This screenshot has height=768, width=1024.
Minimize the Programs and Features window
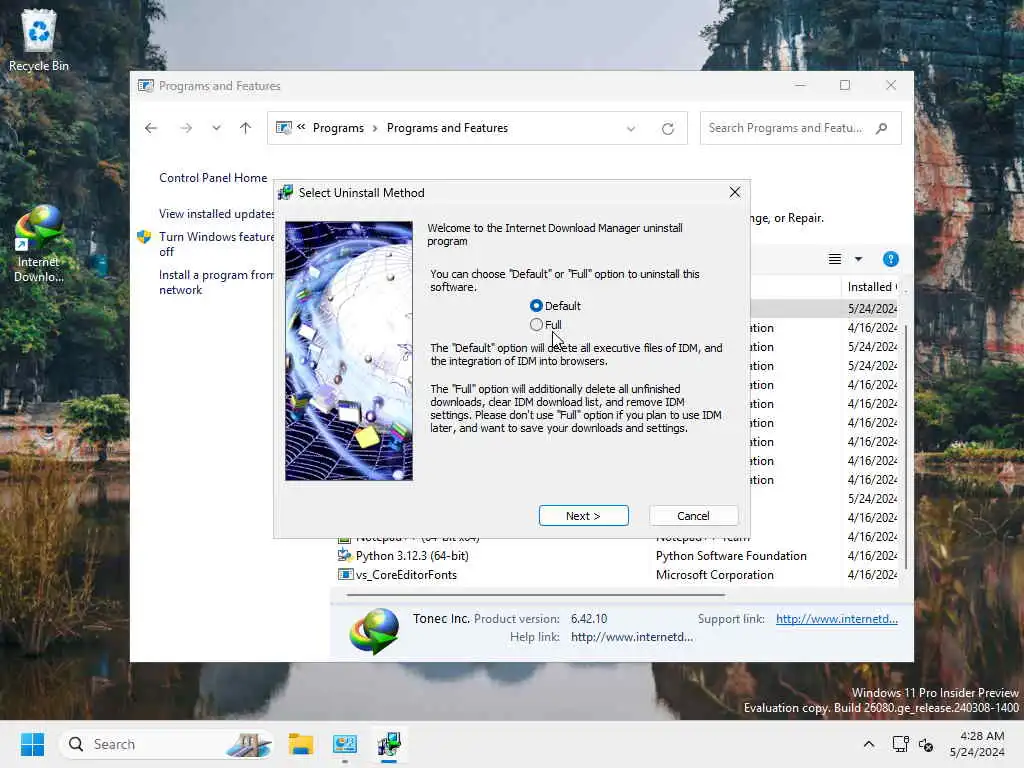pyautogui.click(x=801, y=86)
